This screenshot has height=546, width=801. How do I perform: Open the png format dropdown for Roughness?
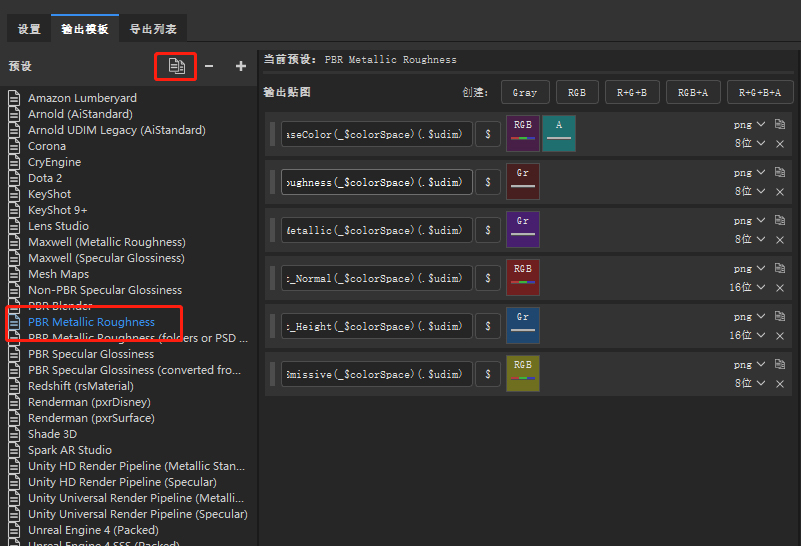pos(749,173)
